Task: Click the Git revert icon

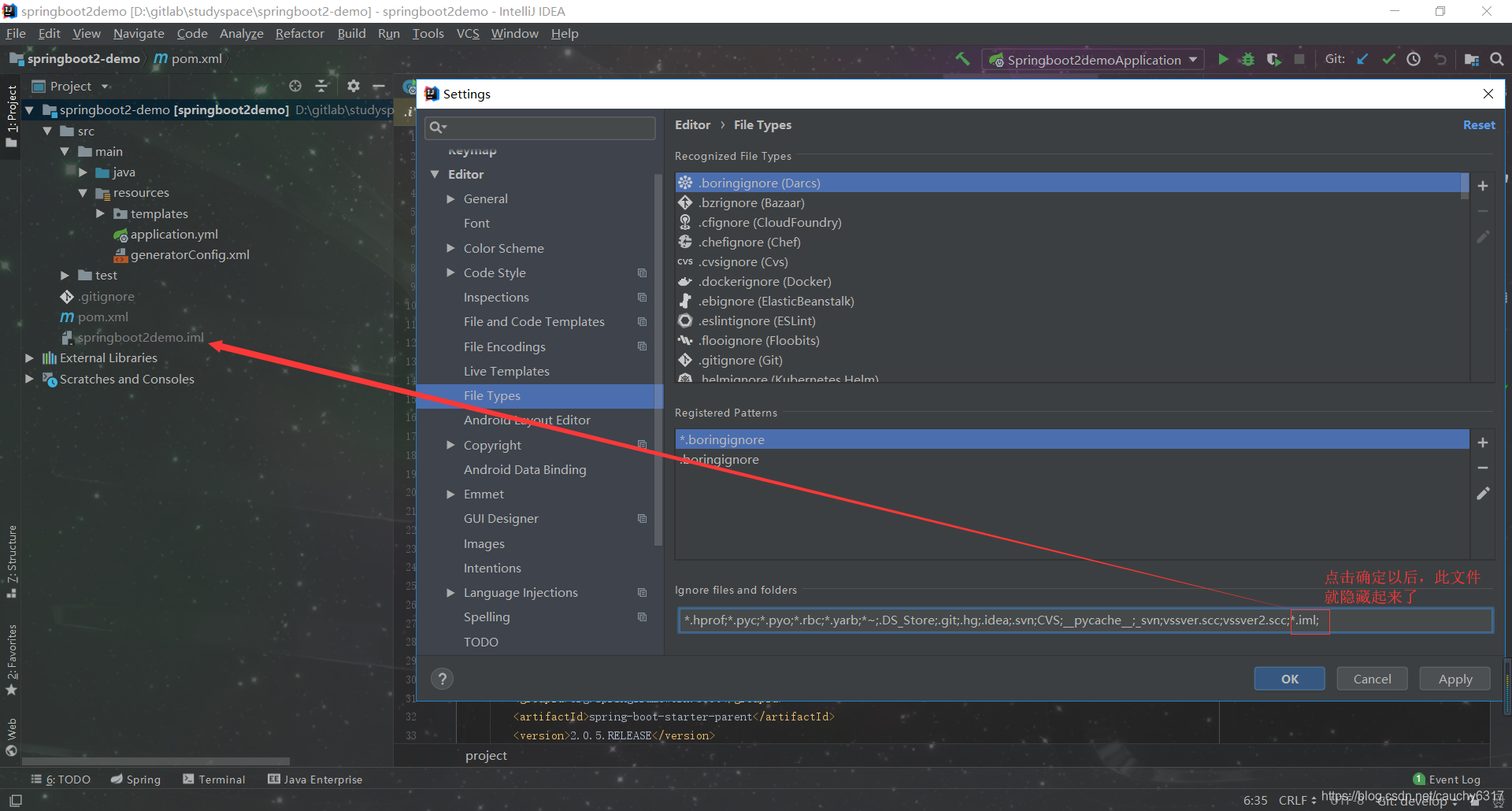Action: (1440, 59)
